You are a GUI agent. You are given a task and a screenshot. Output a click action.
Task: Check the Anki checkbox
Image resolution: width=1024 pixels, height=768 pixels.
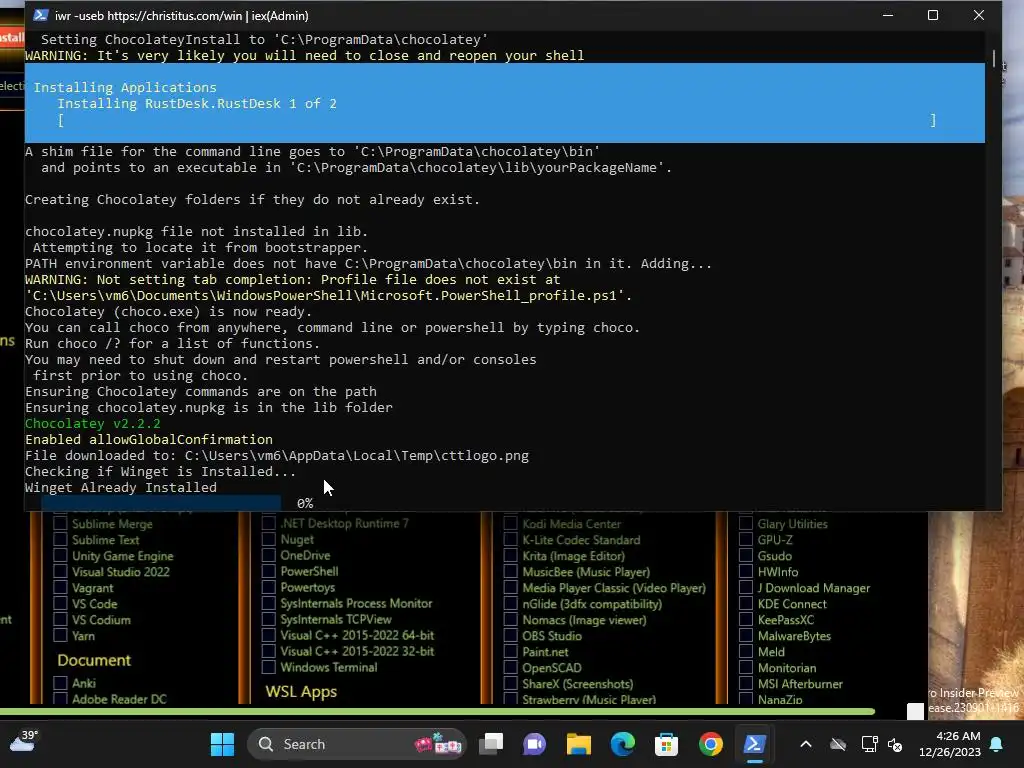click(60, 682)
